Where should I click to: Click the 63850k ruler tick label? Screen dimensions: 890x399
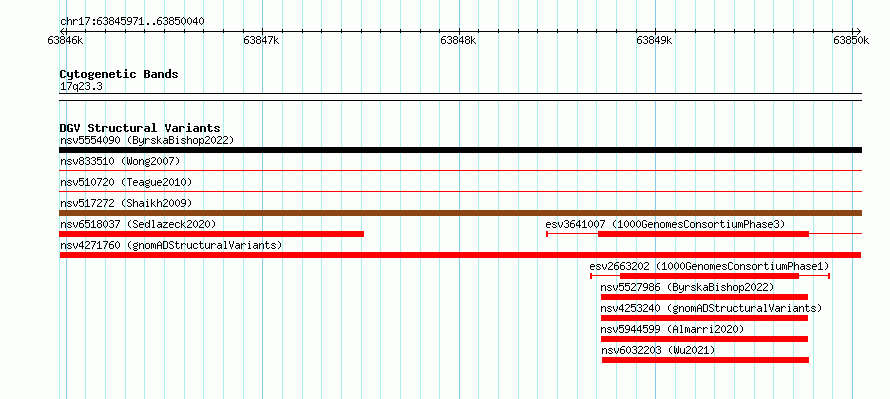click(x=851, y=40)
